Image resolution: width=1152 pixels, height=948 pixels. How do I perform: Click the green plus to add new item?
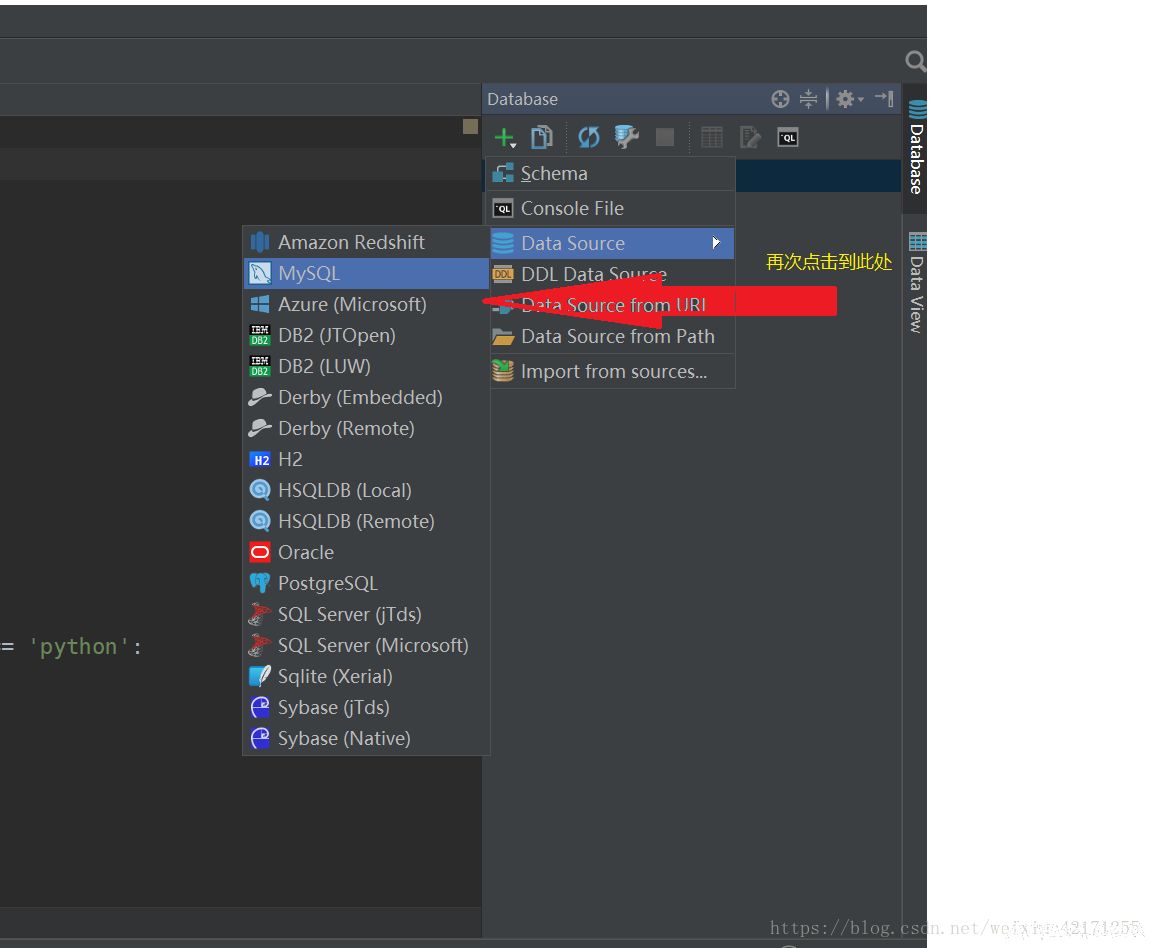(x=502, y=137)
